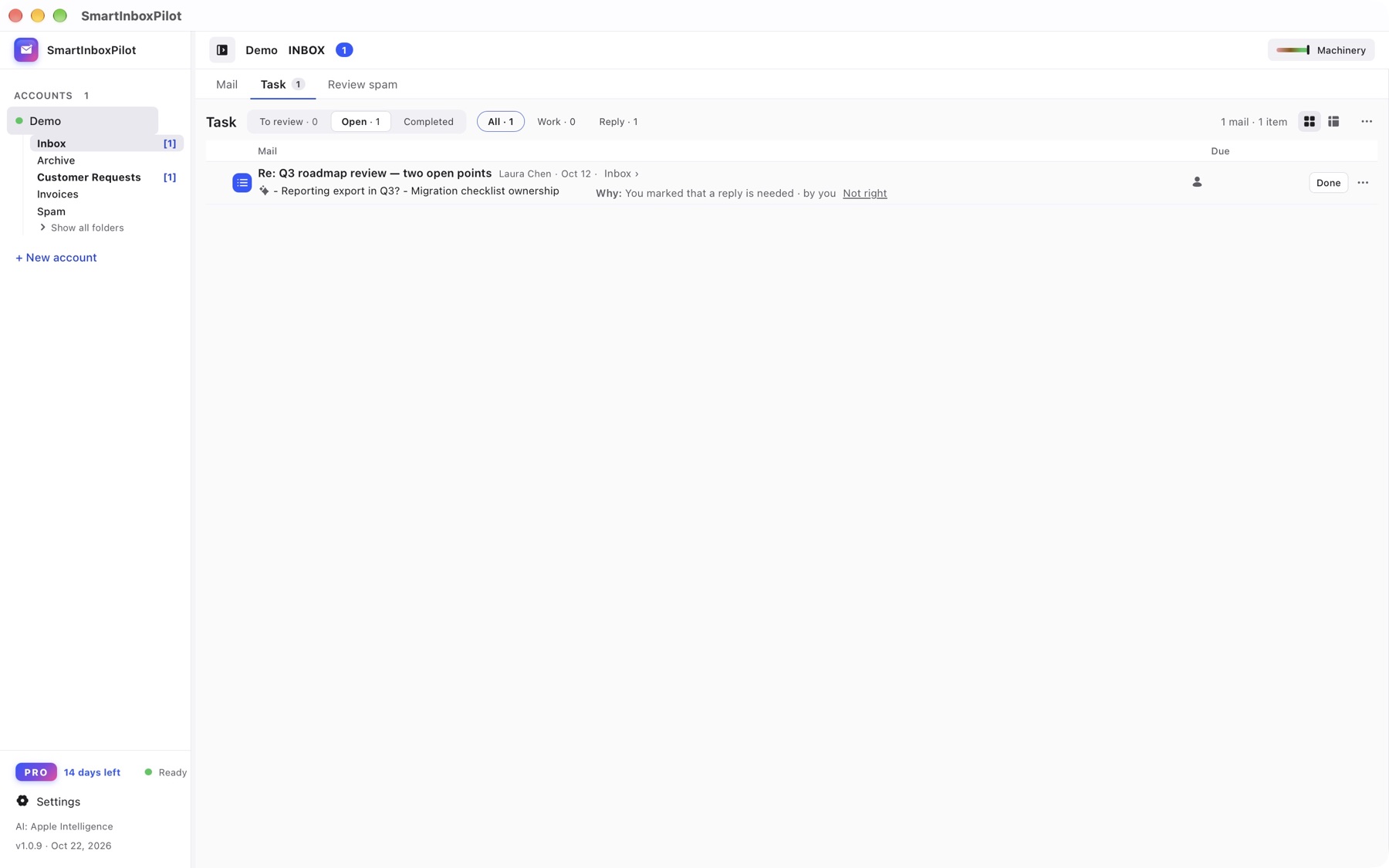Viewport: 1389px width, 868px height.
Task: Click the 1 mail · 1 item counter
Action: tap(1254, 122)
